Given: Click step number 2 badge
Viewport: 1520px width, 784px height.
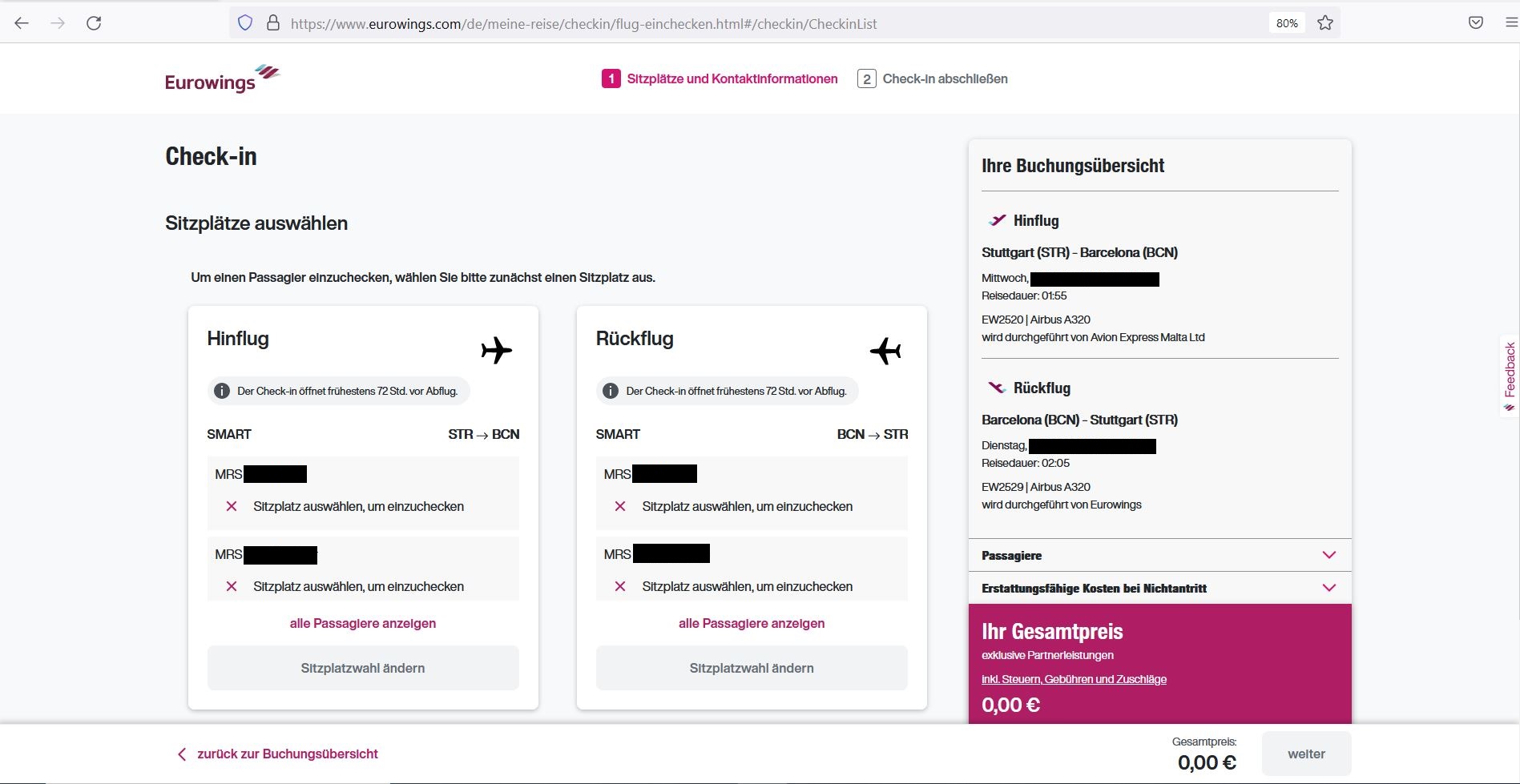Looking at the screenshot, I should [866, 78].
